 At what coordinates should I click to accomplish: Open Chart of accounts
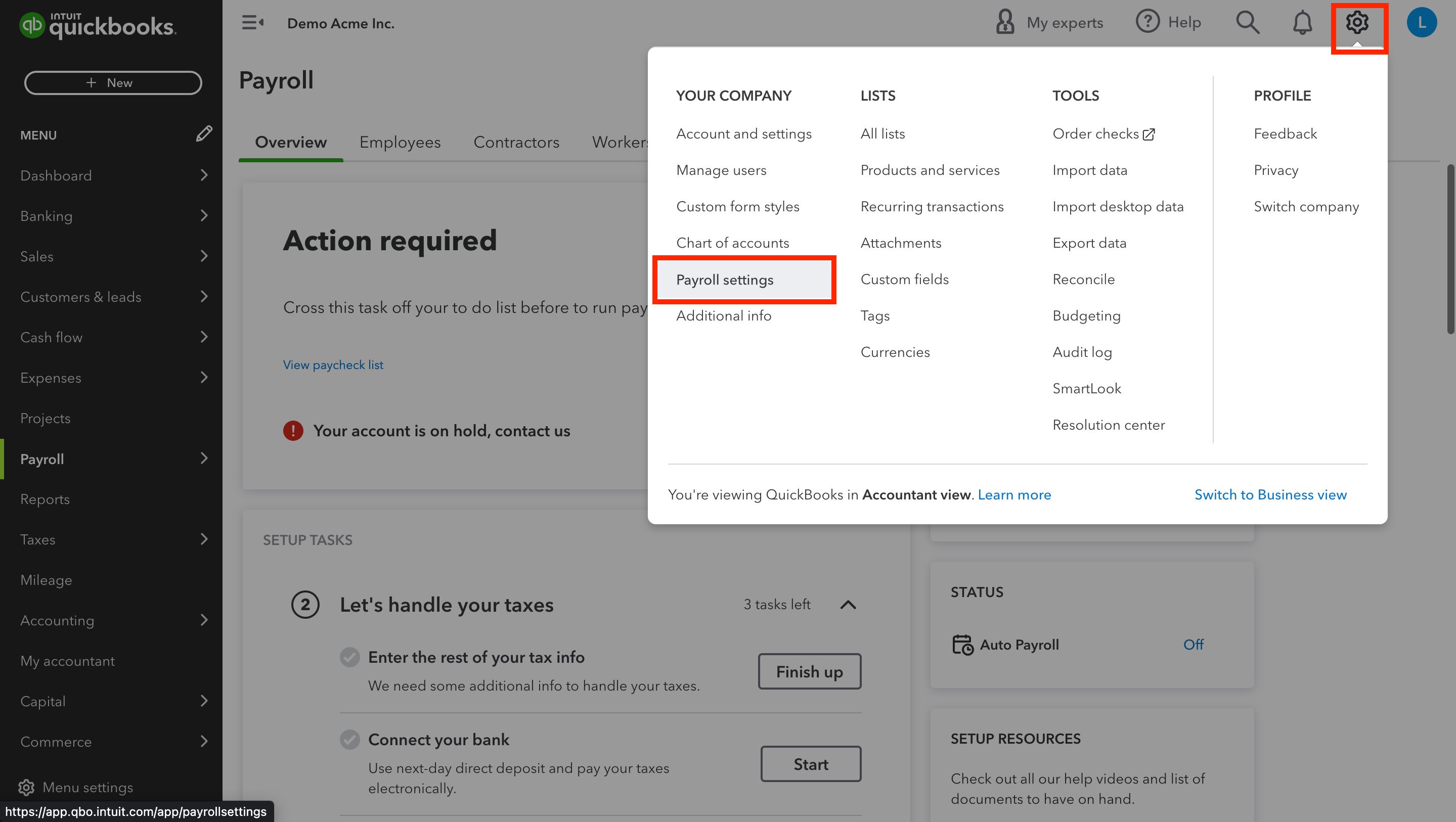click(732, 244)
